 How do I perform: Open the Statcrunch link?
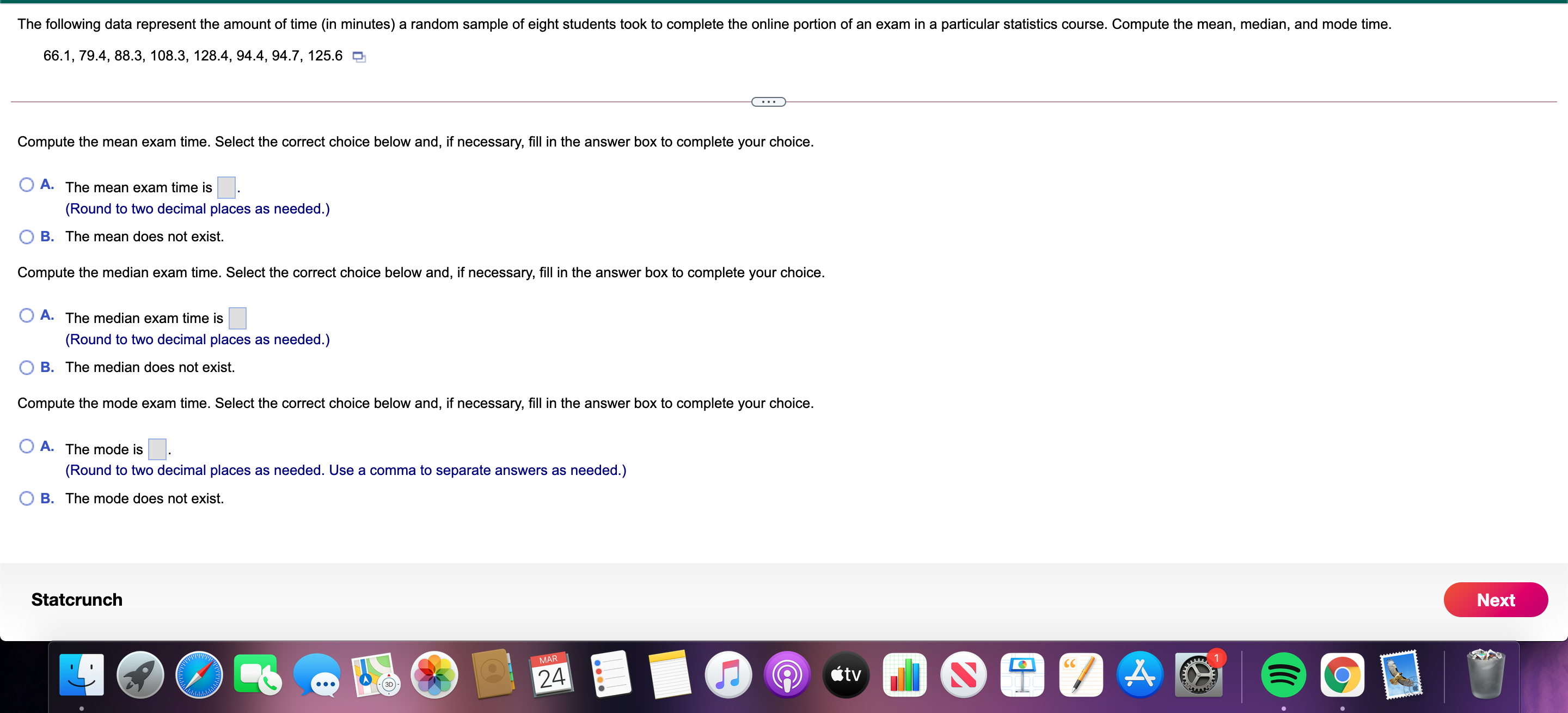pyautogui.click(x=77, y=600)
